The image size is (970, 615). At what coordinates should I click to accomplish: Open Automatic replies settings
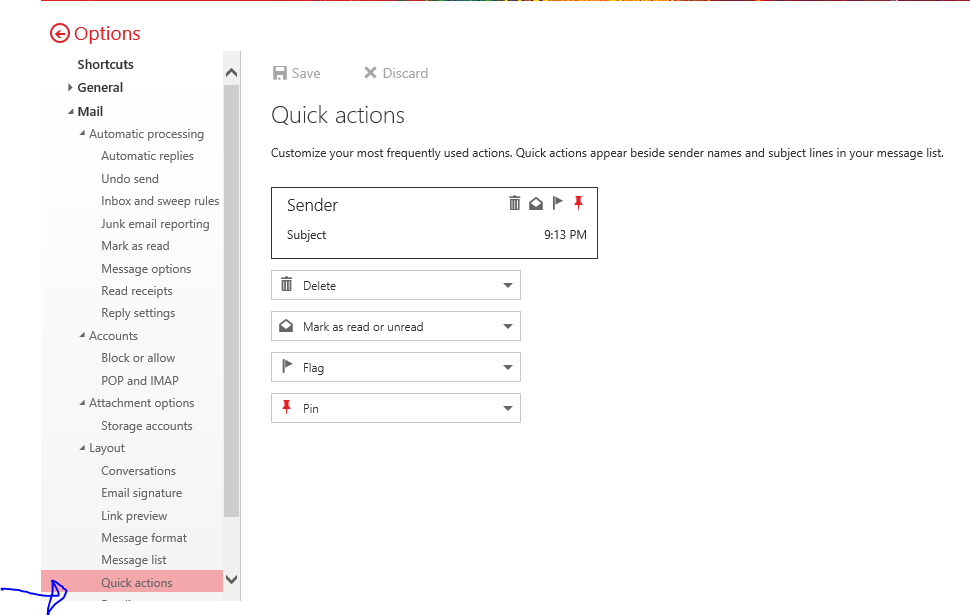click(x=147, y=156)
